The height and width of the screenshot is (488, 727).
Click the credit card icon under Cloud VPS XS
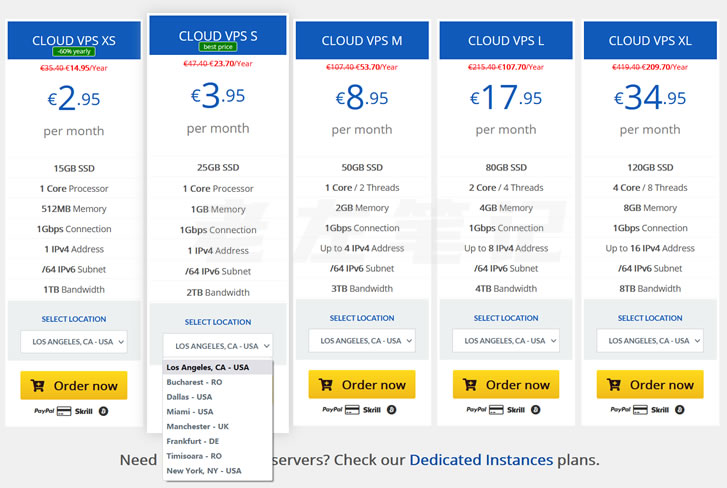point(64,410)
